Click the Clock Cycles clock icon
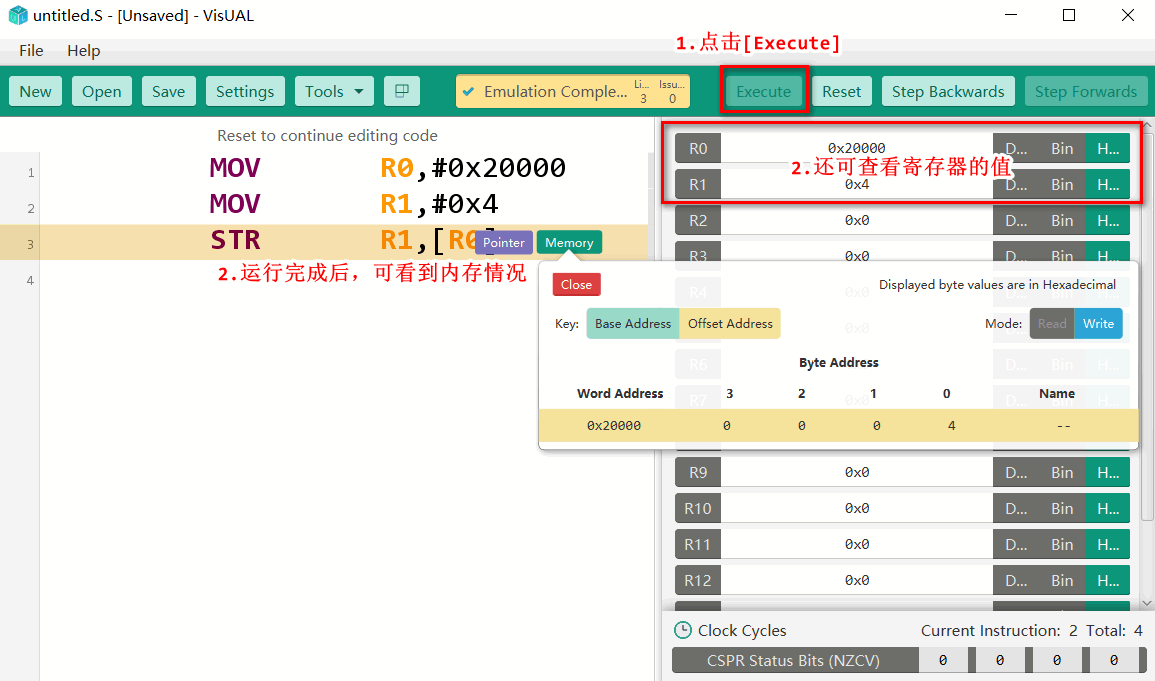Viewport: 1155px width, 681px height. 683,630
